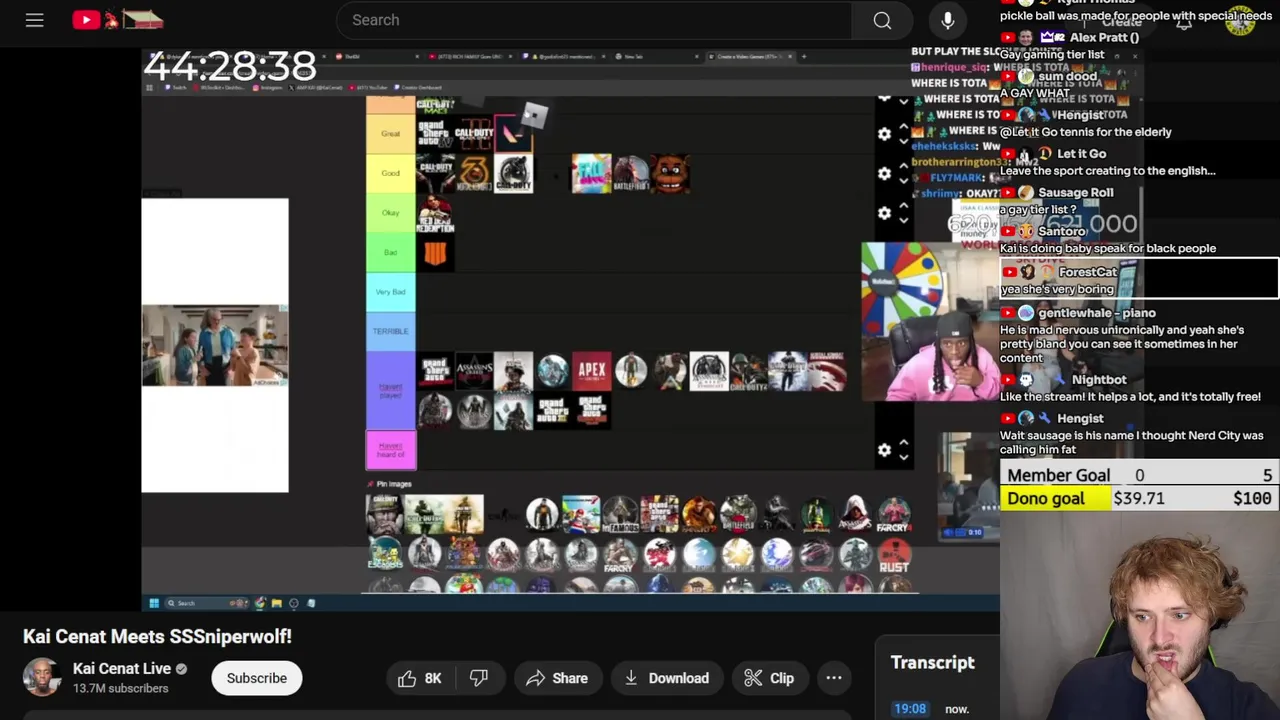Screen dimensions: 1280x720
Task: Focus the YouTube Search input field
Action: coord(595,20)
